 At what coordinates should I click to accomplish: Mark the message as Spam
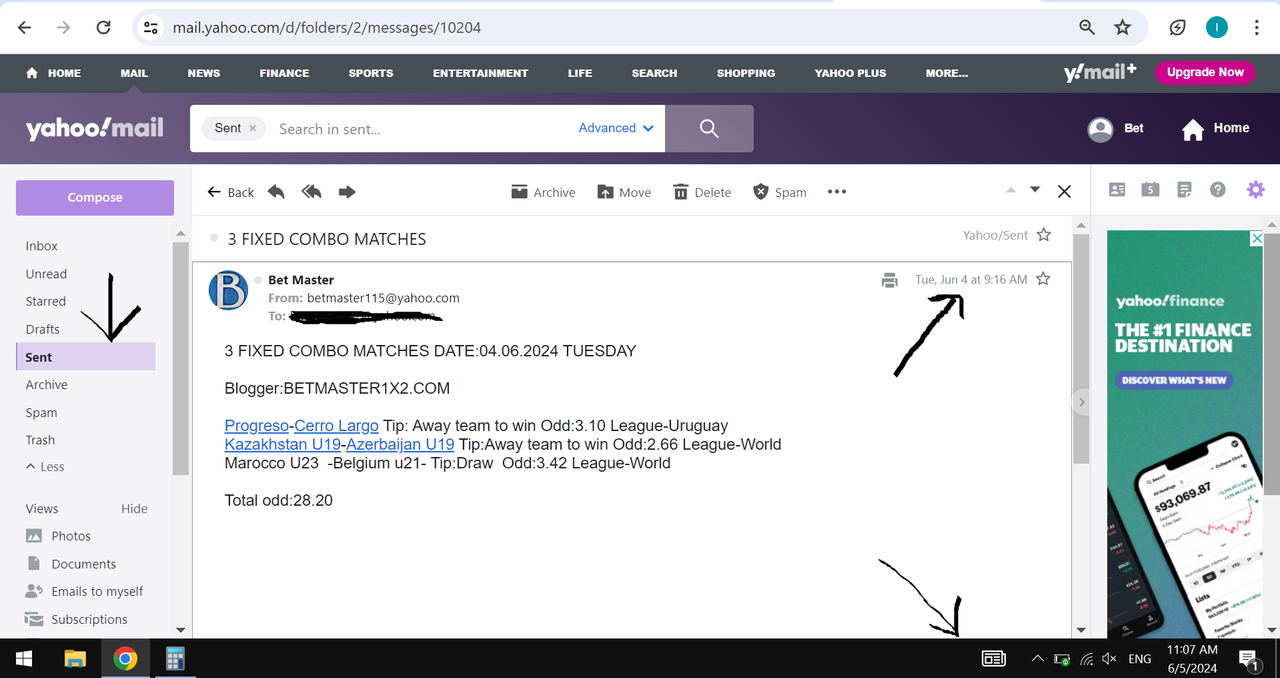tap(780, 192)
